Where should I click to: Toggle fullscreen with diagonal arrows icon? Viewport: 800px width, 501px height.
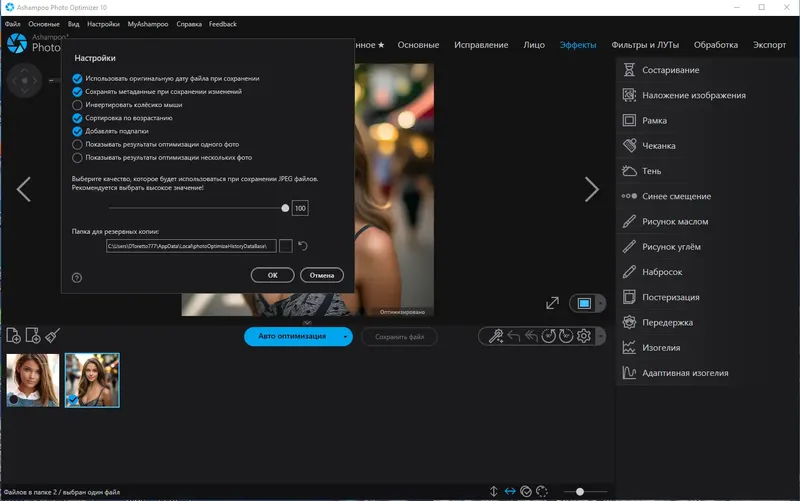(552, 303)
